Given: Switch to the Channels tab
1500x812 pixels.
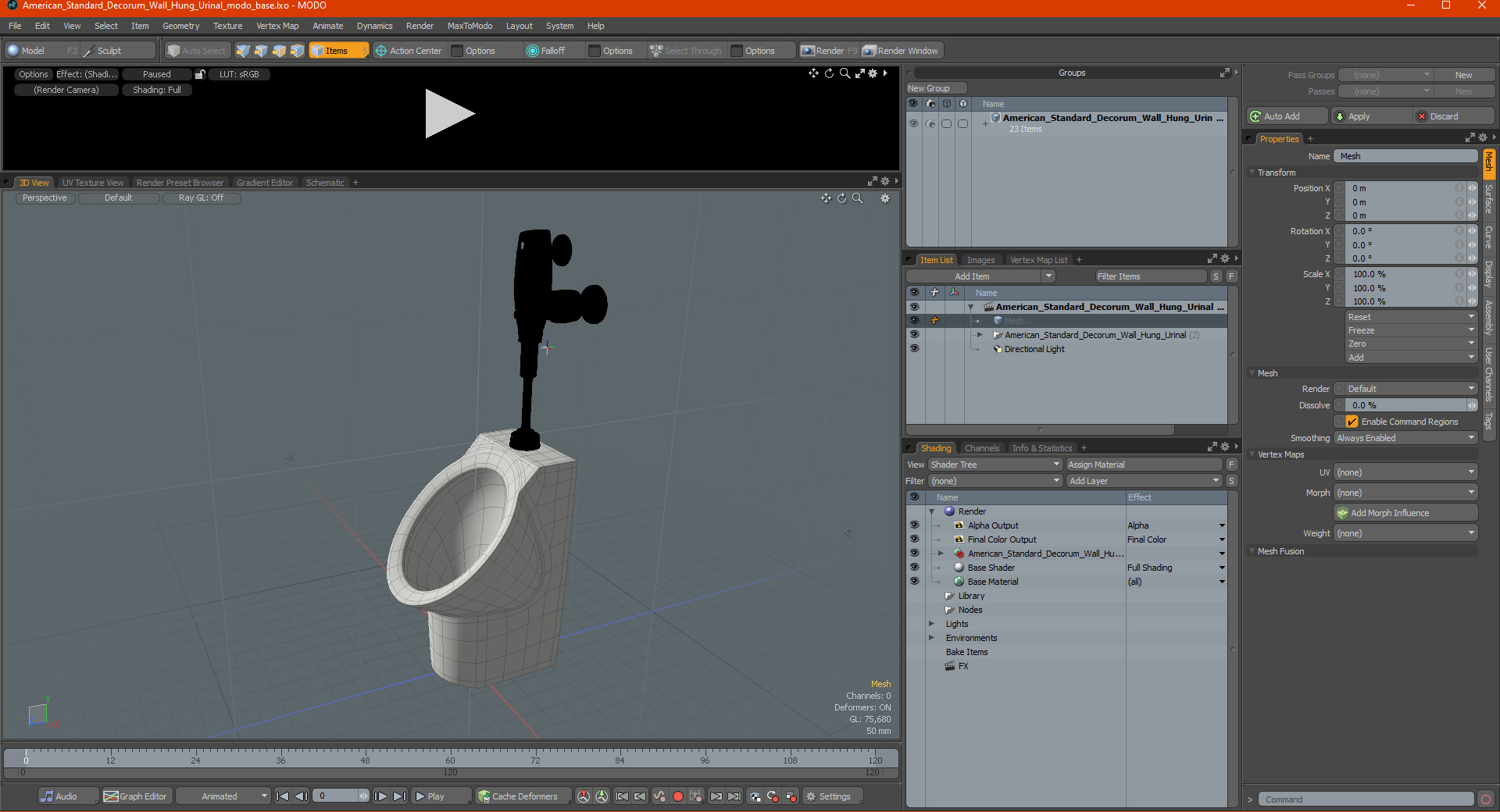Looking at the screenshot, I should click(982, 448).
